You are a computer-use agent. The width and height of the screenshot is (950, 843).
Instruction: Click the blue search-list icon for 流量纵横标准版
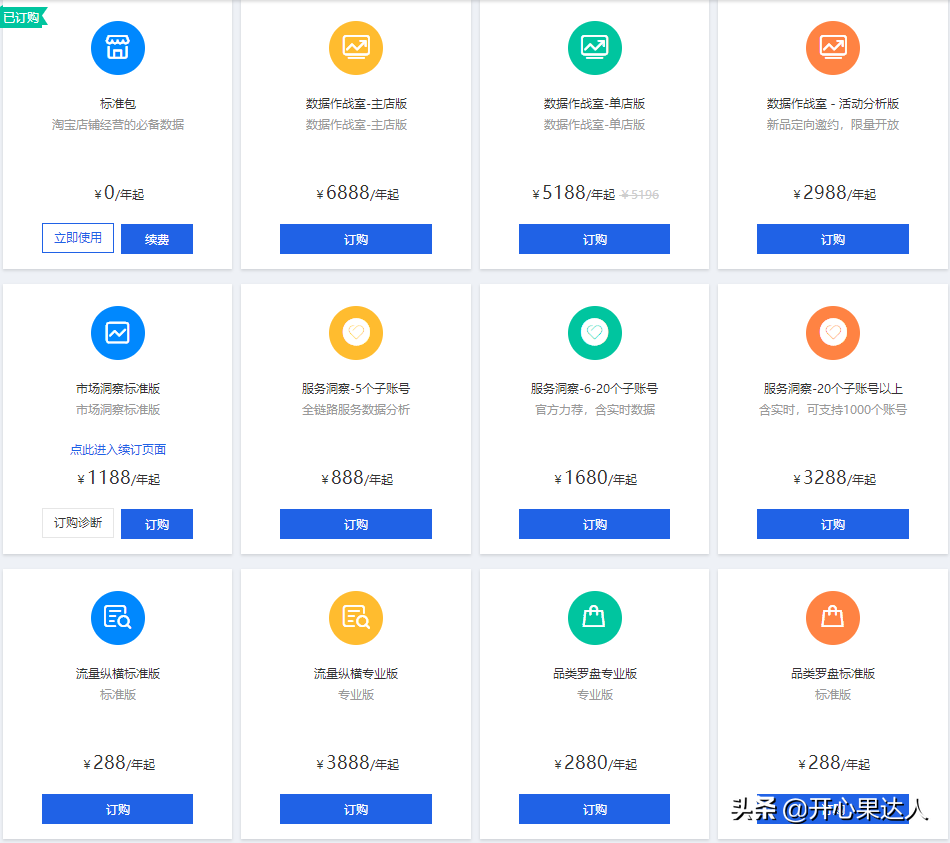pyautogui.click(x=118, y=618)
